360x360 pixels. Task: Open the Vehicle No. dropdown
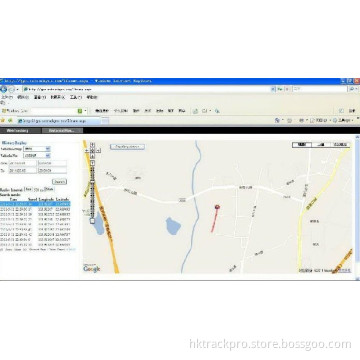[x=37, y=156]
